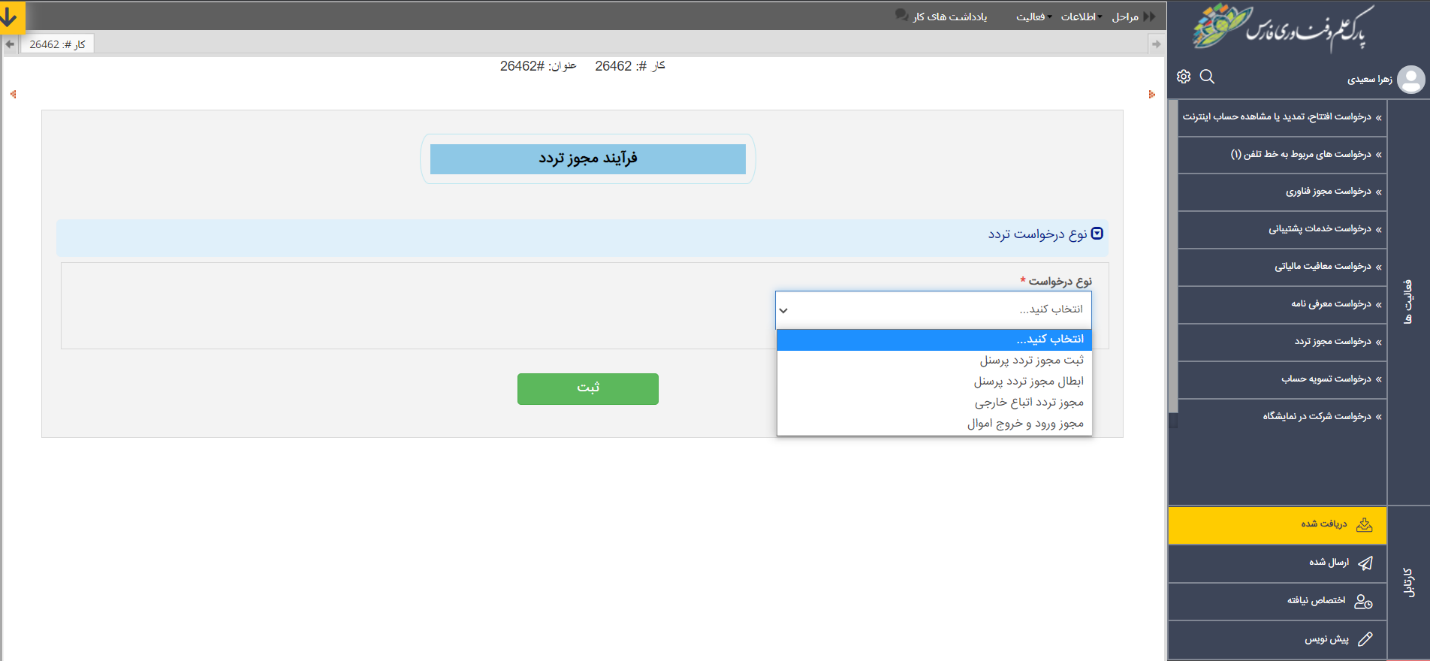The width and height of the screenshot is (1430, 661).
Task: Click the پیش نویس pencil draft icon
Action: point(1364,638)
